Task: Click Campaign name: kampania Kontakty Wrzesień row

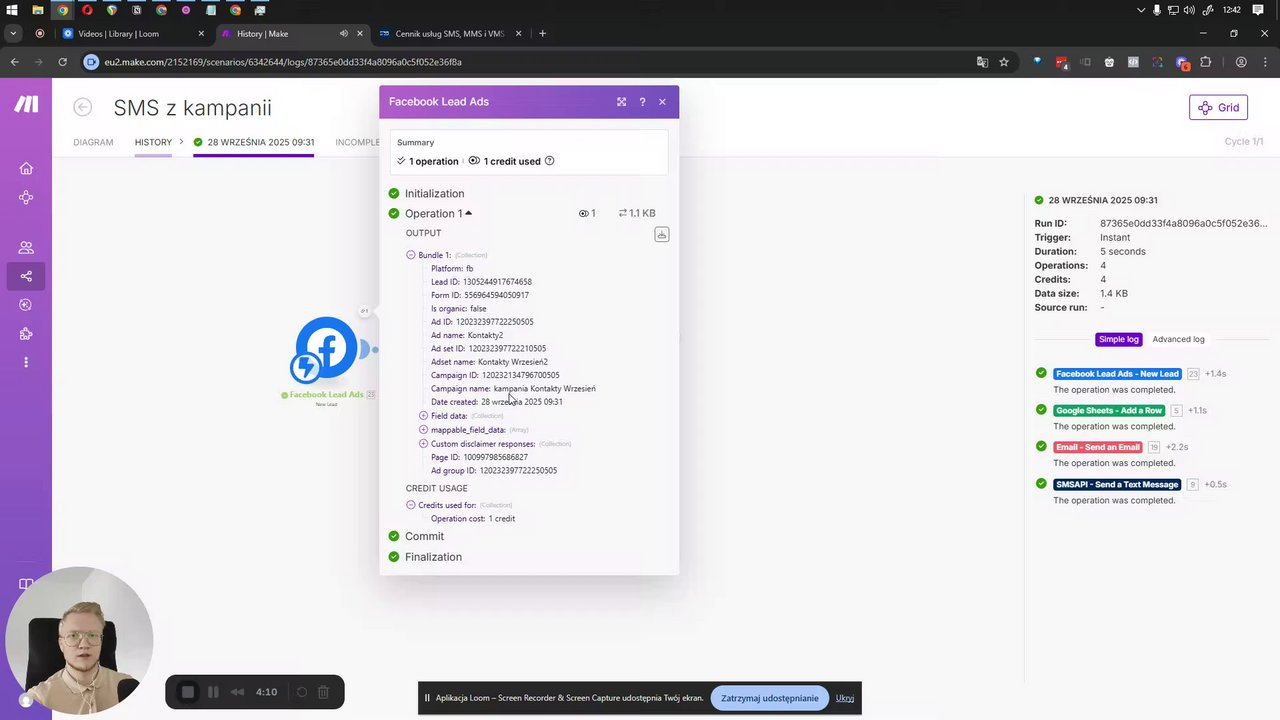Action: (x=513, y=388)
